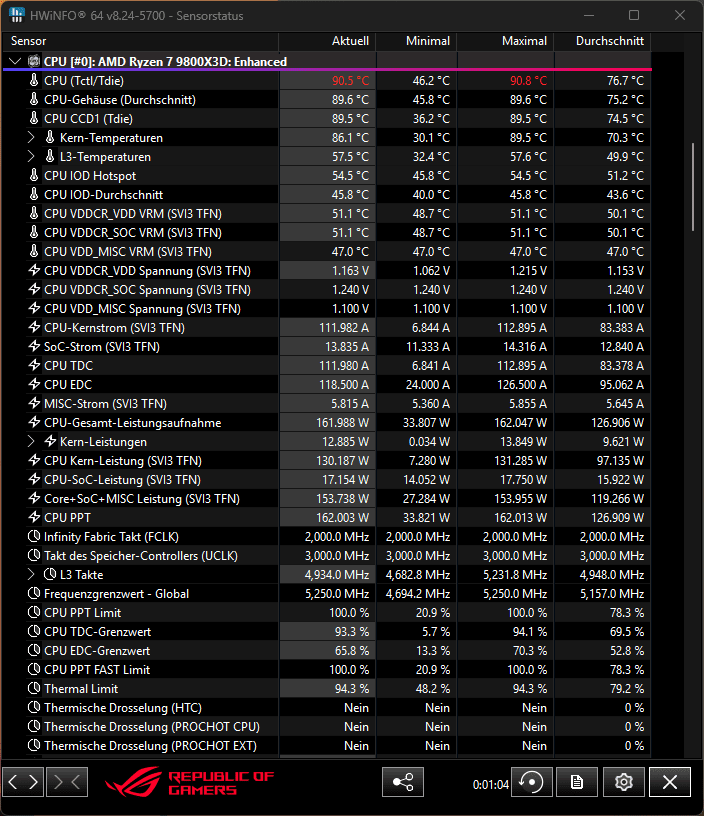Click thermometer icon of CPU-Gehäuse (Durchschnitt)
This screenshot has width=704, height=816.
(x=34, y=99)
